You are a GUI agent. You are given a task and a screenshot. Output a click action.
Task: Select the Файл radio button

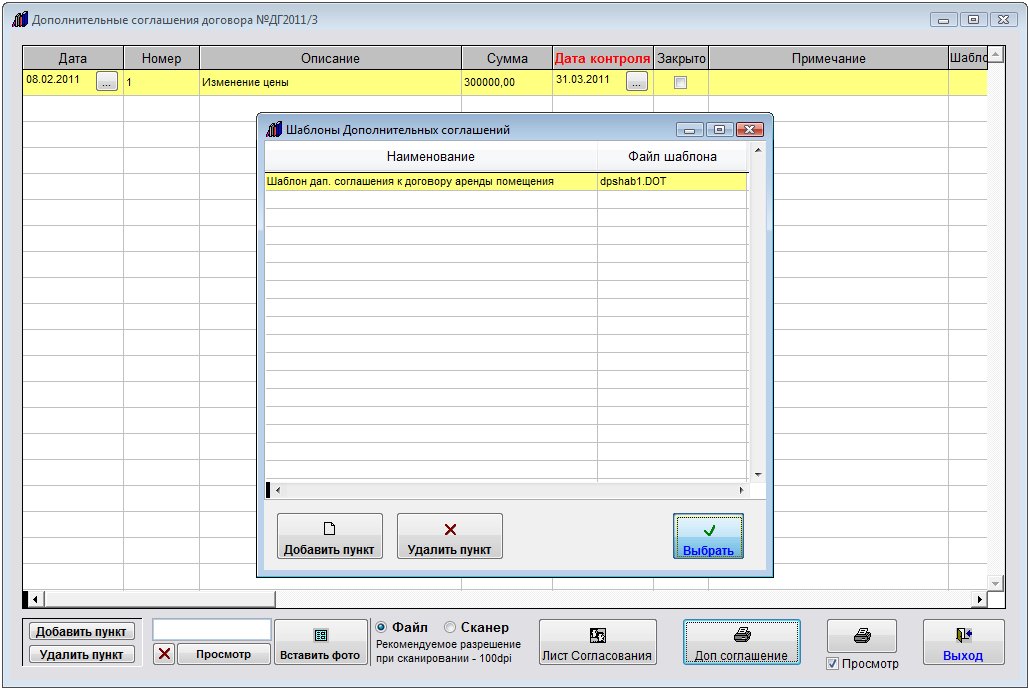point(381,628)
